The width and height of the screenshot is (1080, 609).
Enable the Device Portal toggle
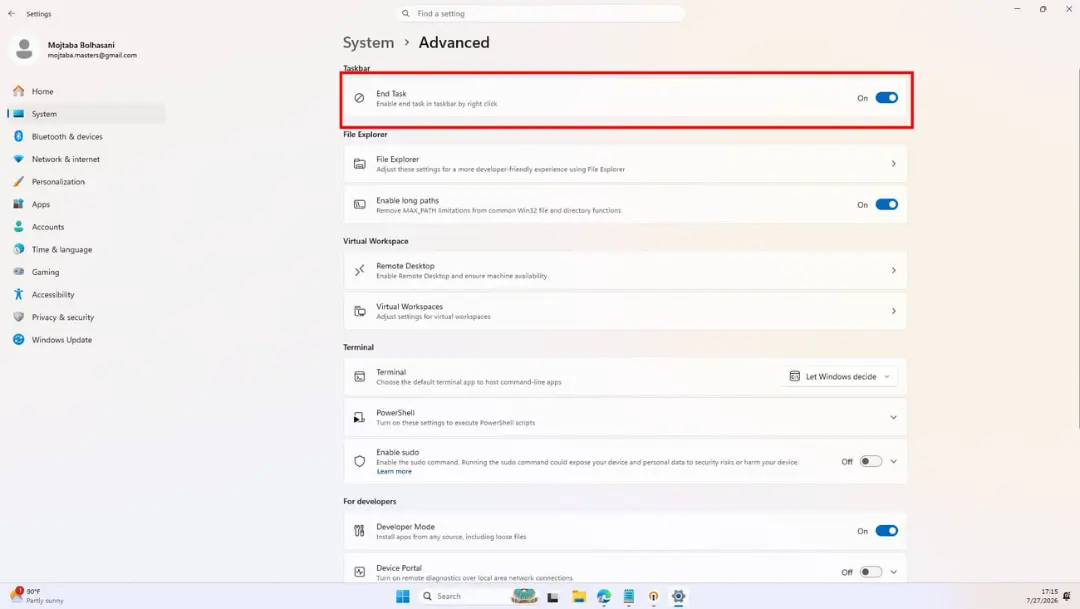coord(871,572)
